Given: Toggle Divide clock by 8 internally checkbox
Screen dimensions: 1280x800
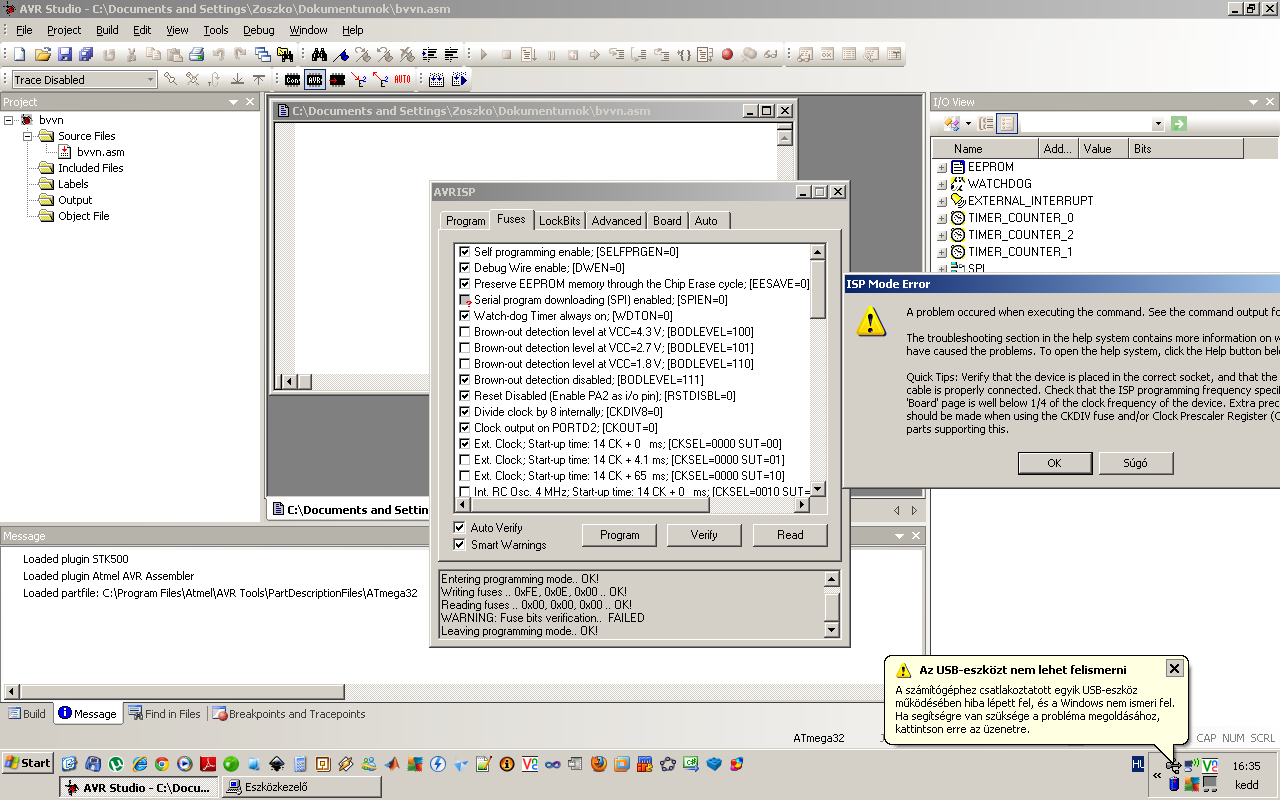Looking at the screenshot, I should [464, 412].
